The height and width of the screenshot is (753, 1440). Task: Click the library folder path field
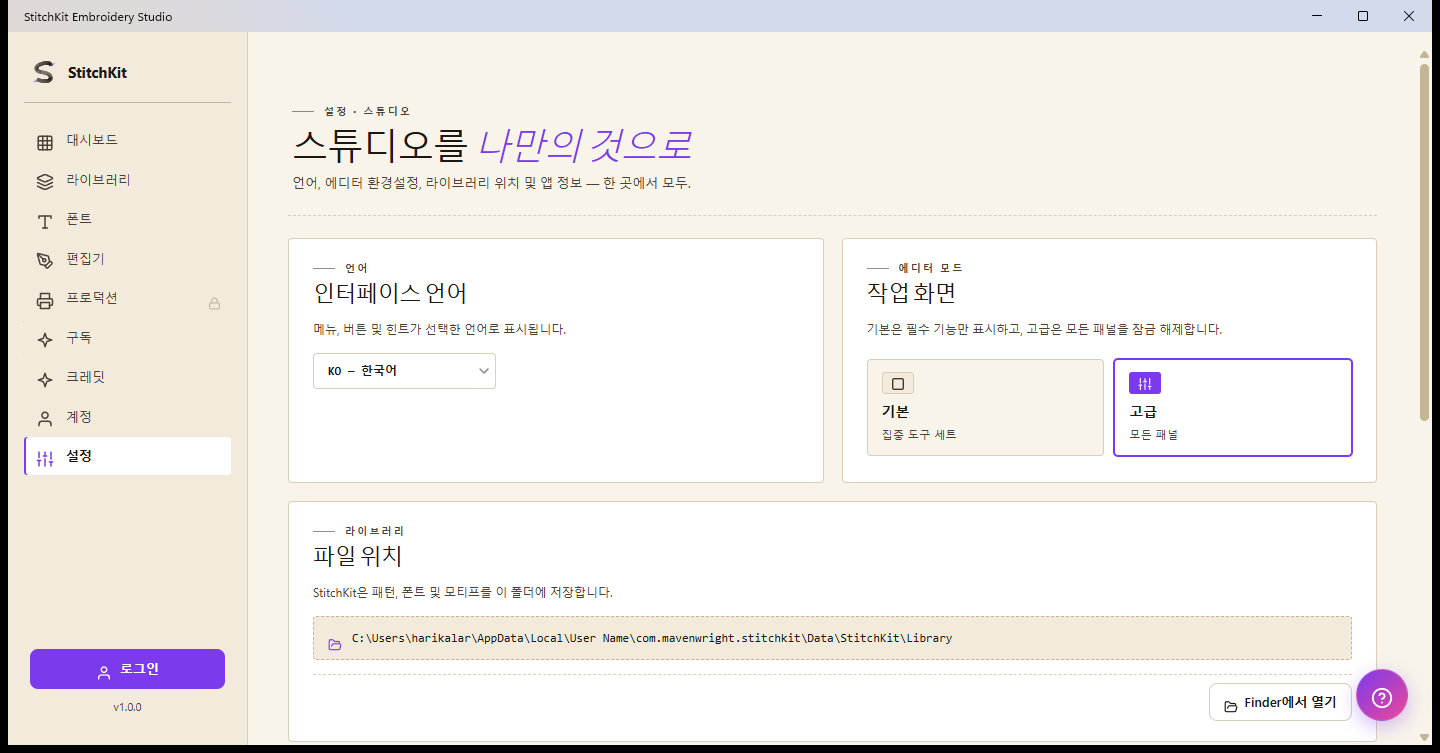pyautogui.click(x=832, y=638)
